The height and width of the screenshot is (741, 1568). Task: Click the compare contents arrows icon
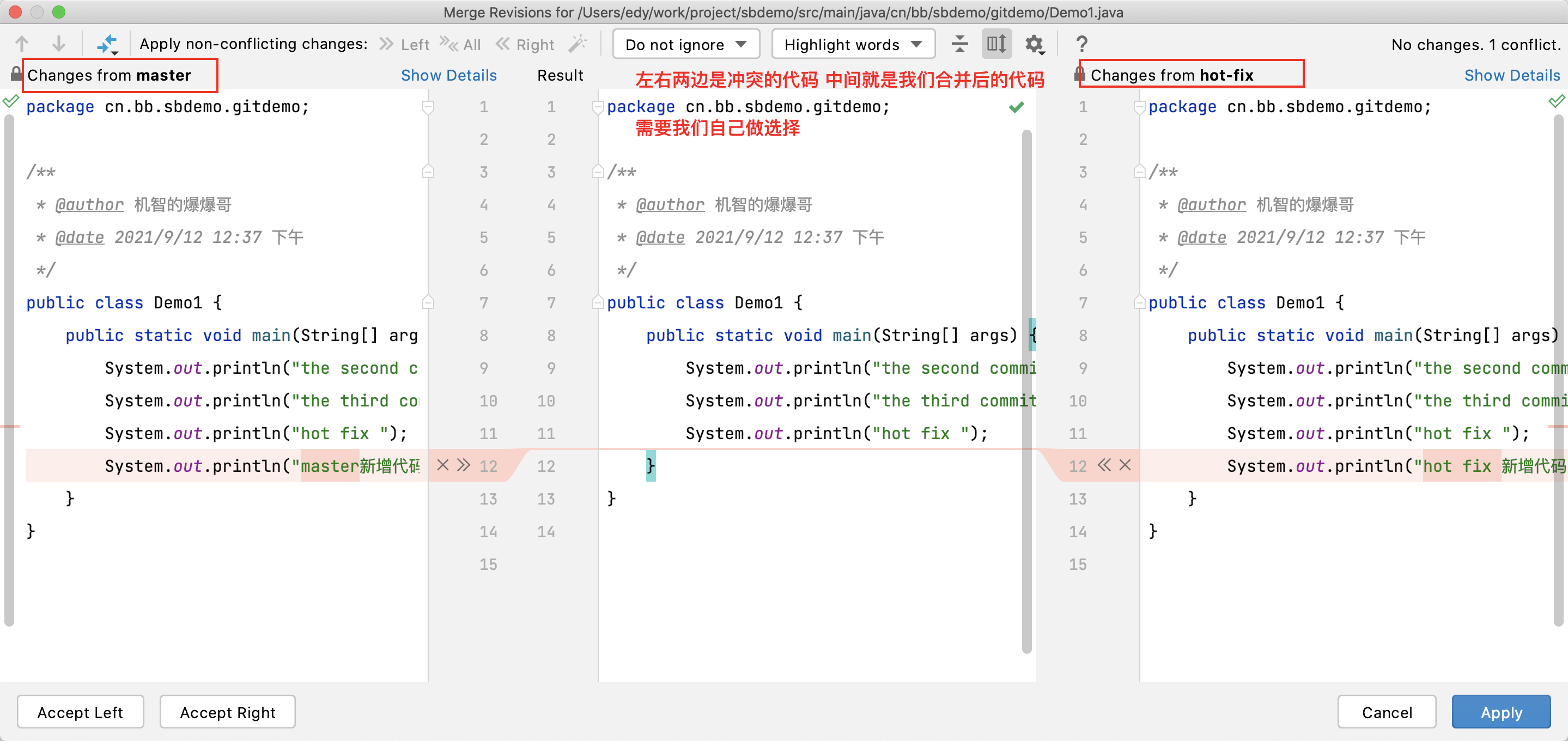click(x=107, y=44)
